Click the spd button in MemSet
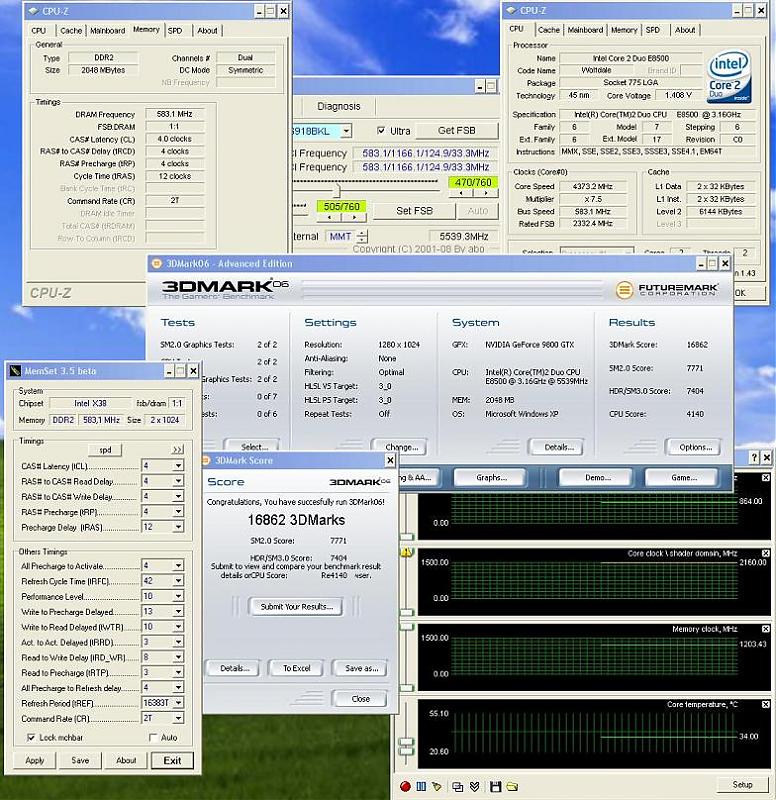Screen dimensions: 776x800 105,449
